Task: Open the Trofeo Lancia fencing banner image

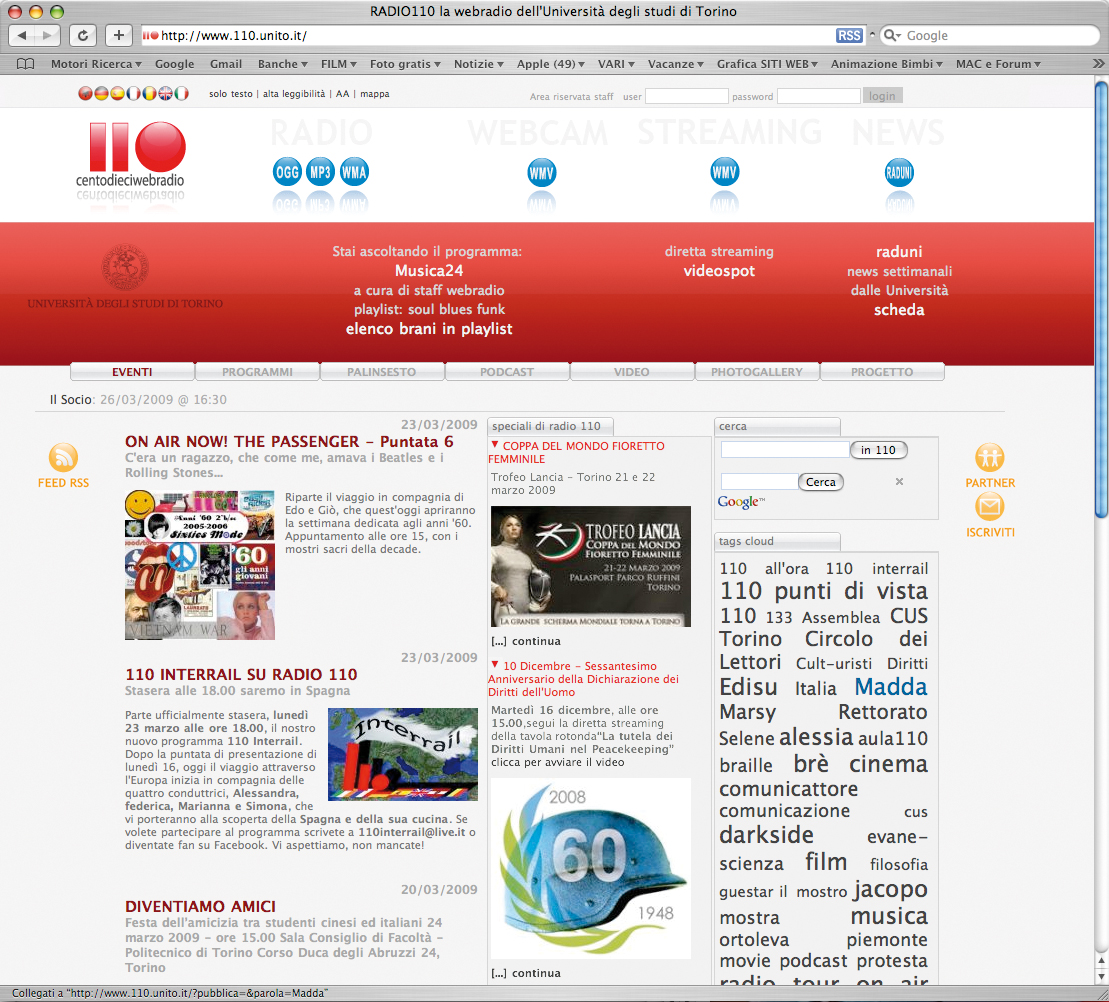Action: (591, 566)
